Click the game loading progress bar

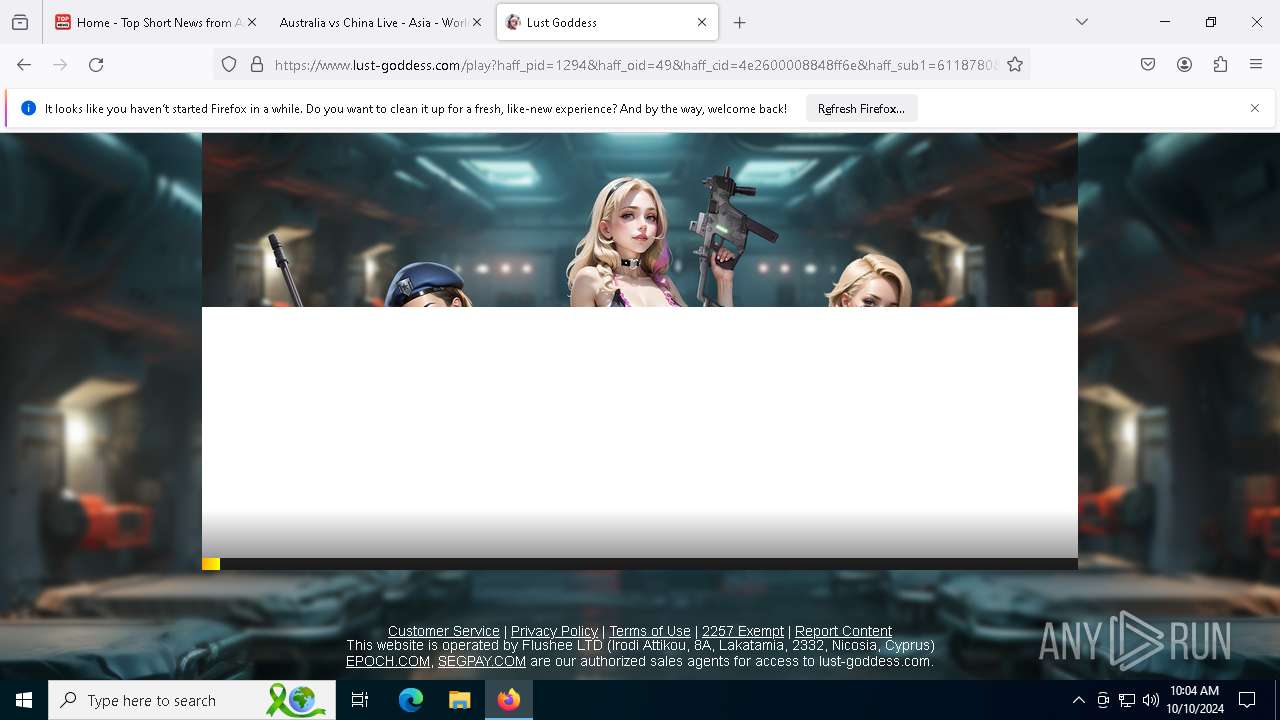coord(640,564)
